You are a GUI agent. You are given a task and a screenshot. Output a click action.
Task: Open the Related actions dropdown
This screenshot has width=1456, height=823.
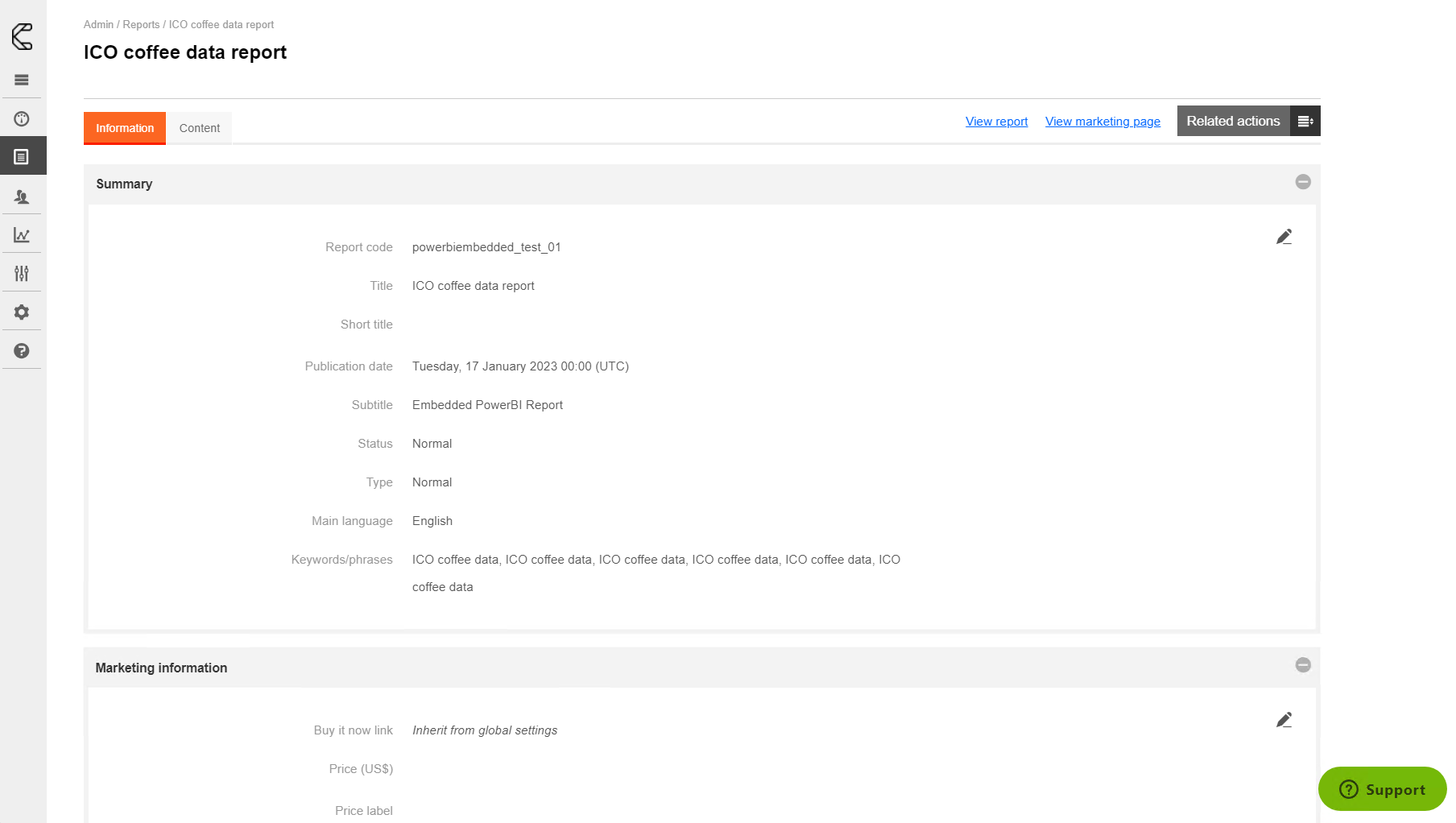(1248, 121)
